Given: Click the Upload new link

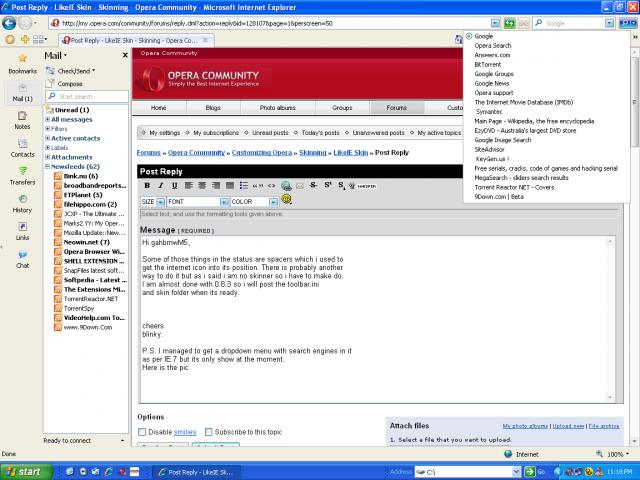Looking at the screenshot, I should (568, 426).
